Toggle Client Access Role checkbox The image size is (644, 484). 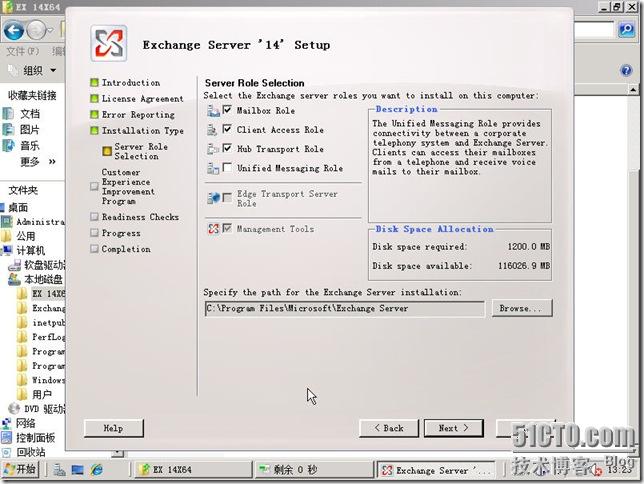click(x=227, y=129)
